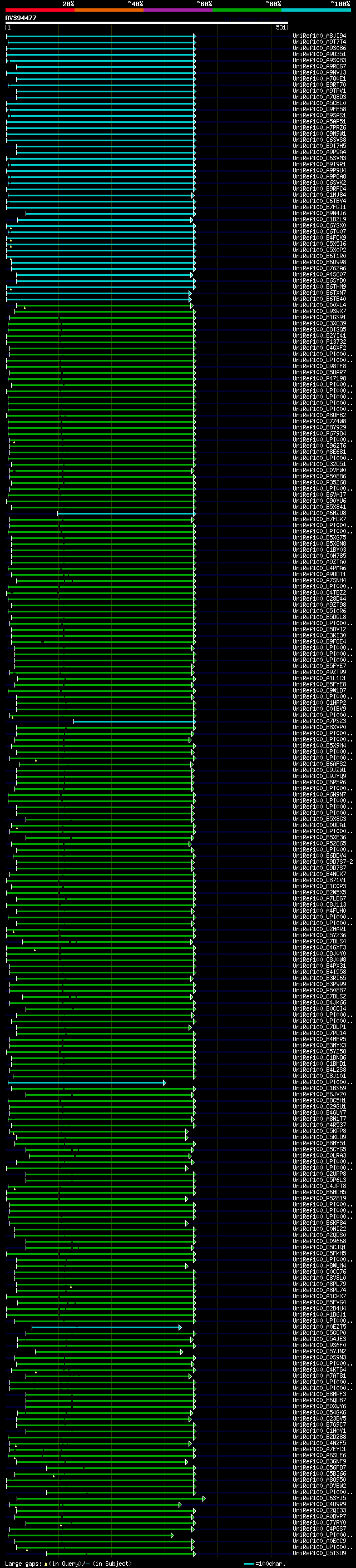Select hit label UniRef100_B6U998
Image resolution: width=356 pixels, height=1568 pixels.
[x=319, y=263]
